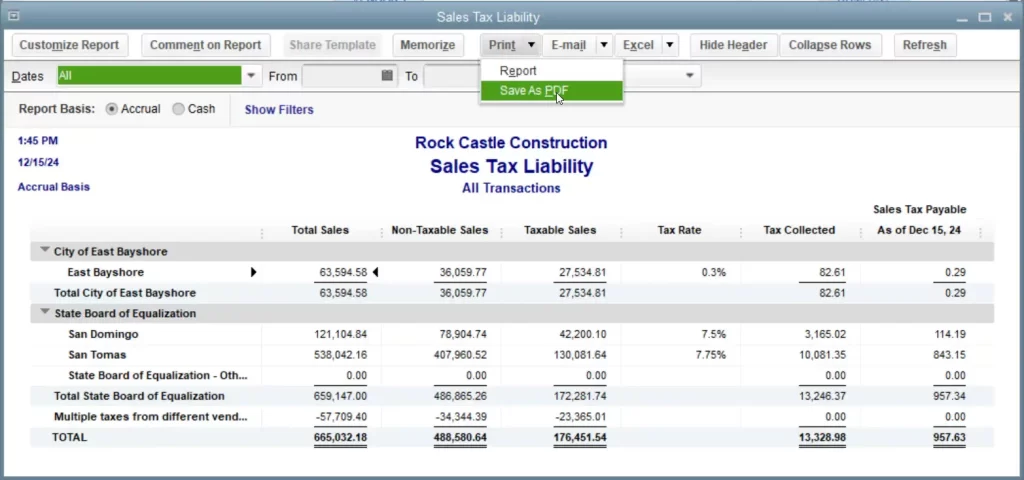Open the Dates dropdown arrow
The image size is (1024, 480).
tap(252, 76)
